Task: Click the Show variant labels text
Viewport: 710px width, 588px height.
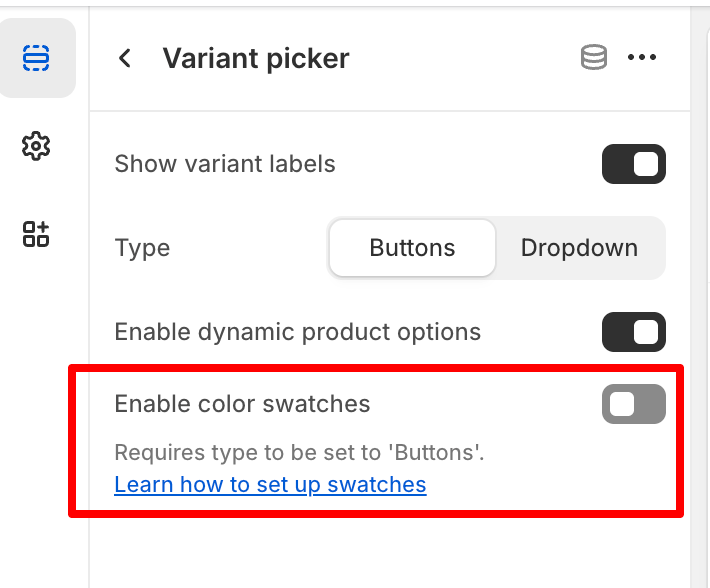Action: (x=225, y=164)
